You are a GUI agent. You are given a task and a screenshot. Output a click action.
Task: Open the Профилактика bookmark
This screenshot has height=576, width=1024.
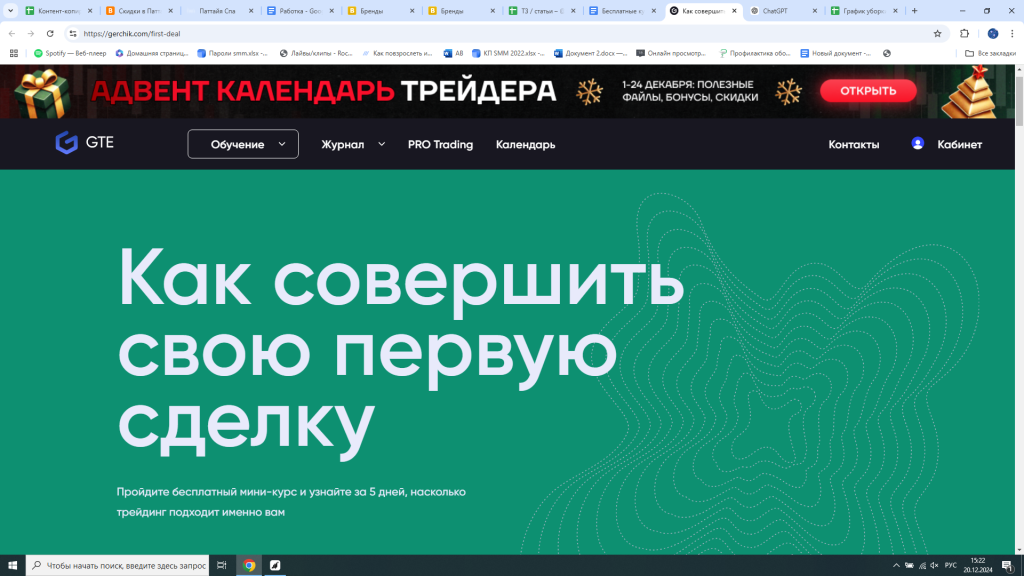pos(754,54)
